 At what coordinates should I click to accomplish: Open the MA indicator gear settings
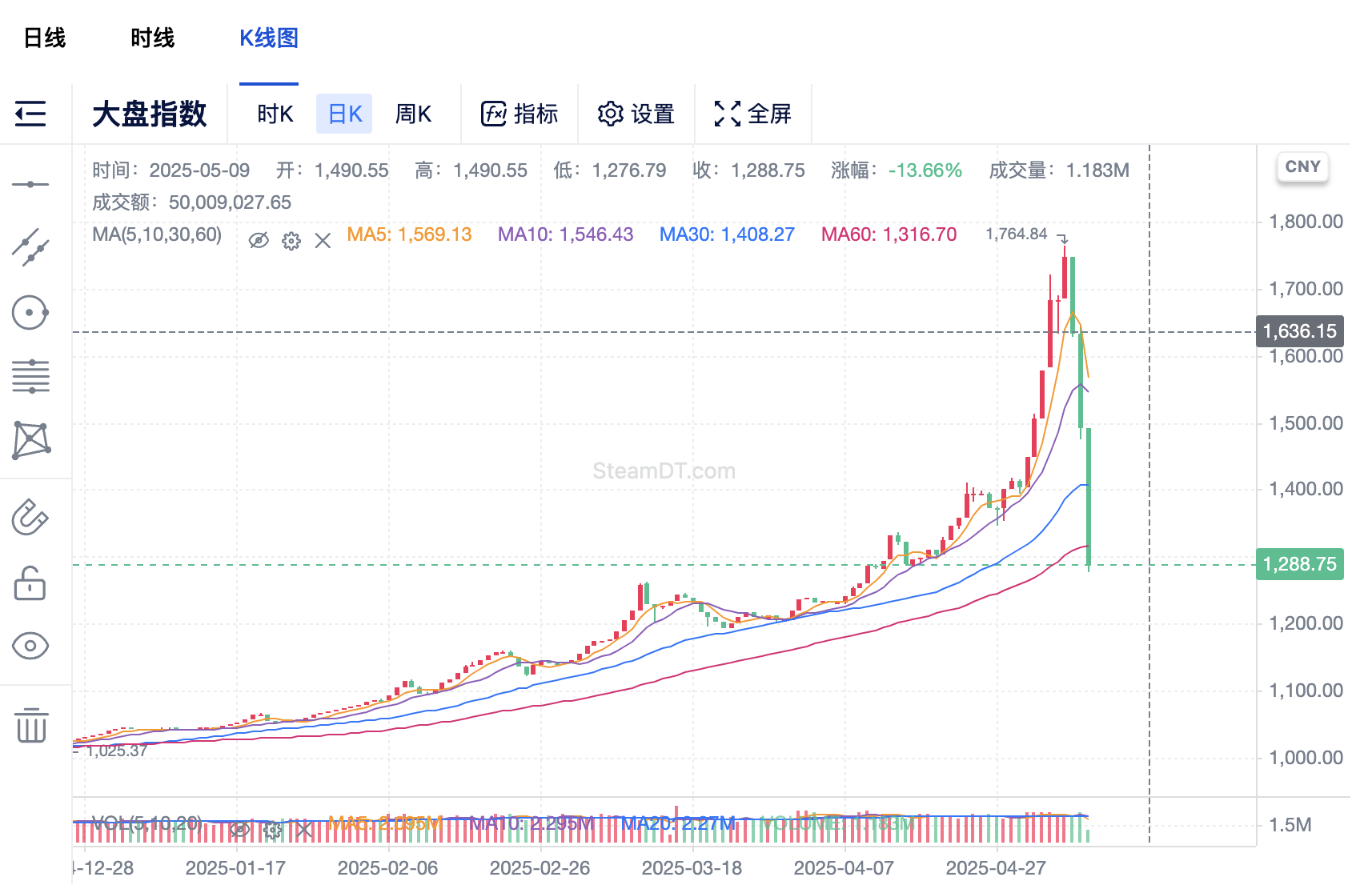[291, 240]
